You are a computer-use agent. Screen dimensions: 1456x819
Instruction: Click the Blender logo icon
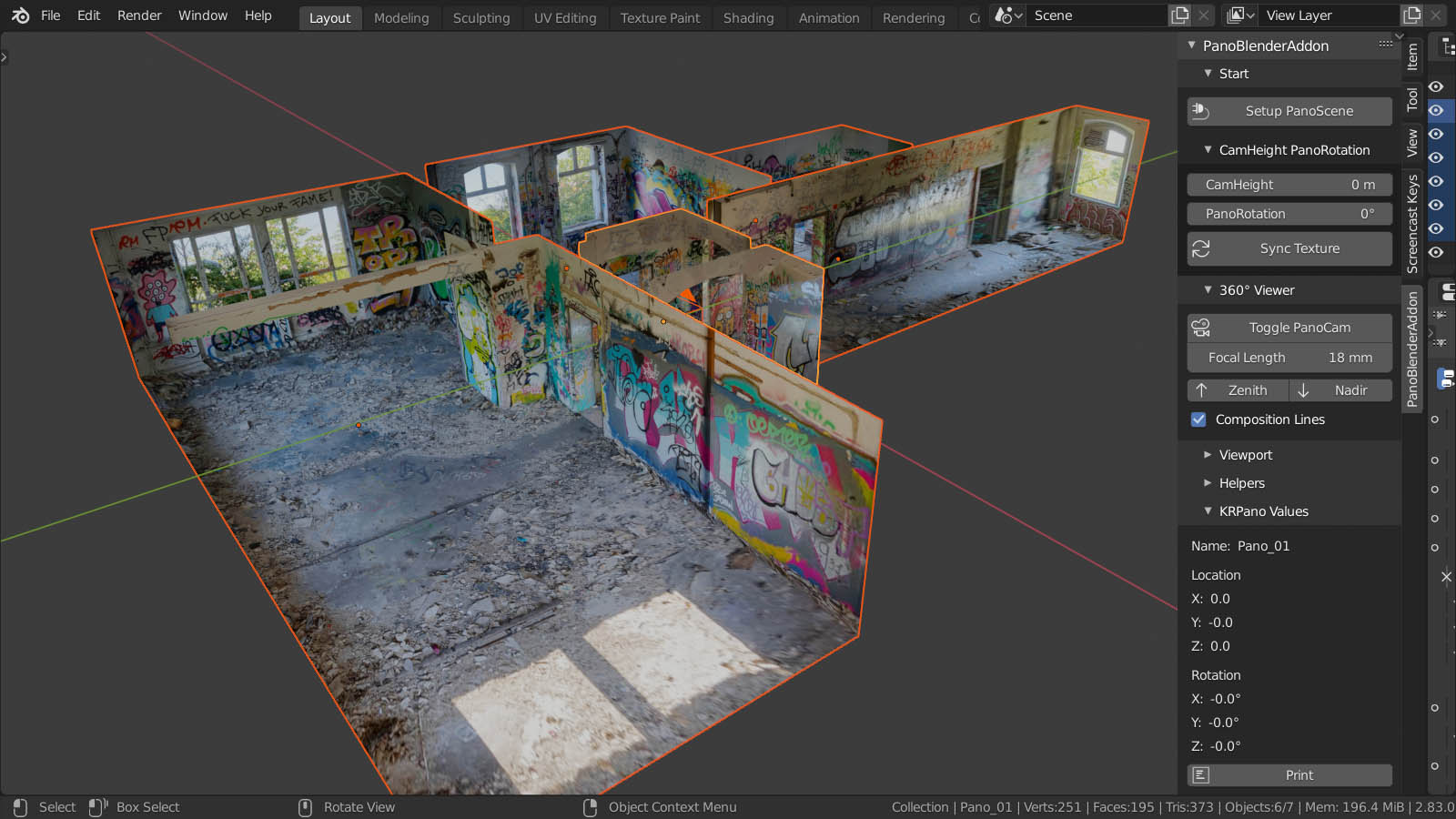point(20,15)
